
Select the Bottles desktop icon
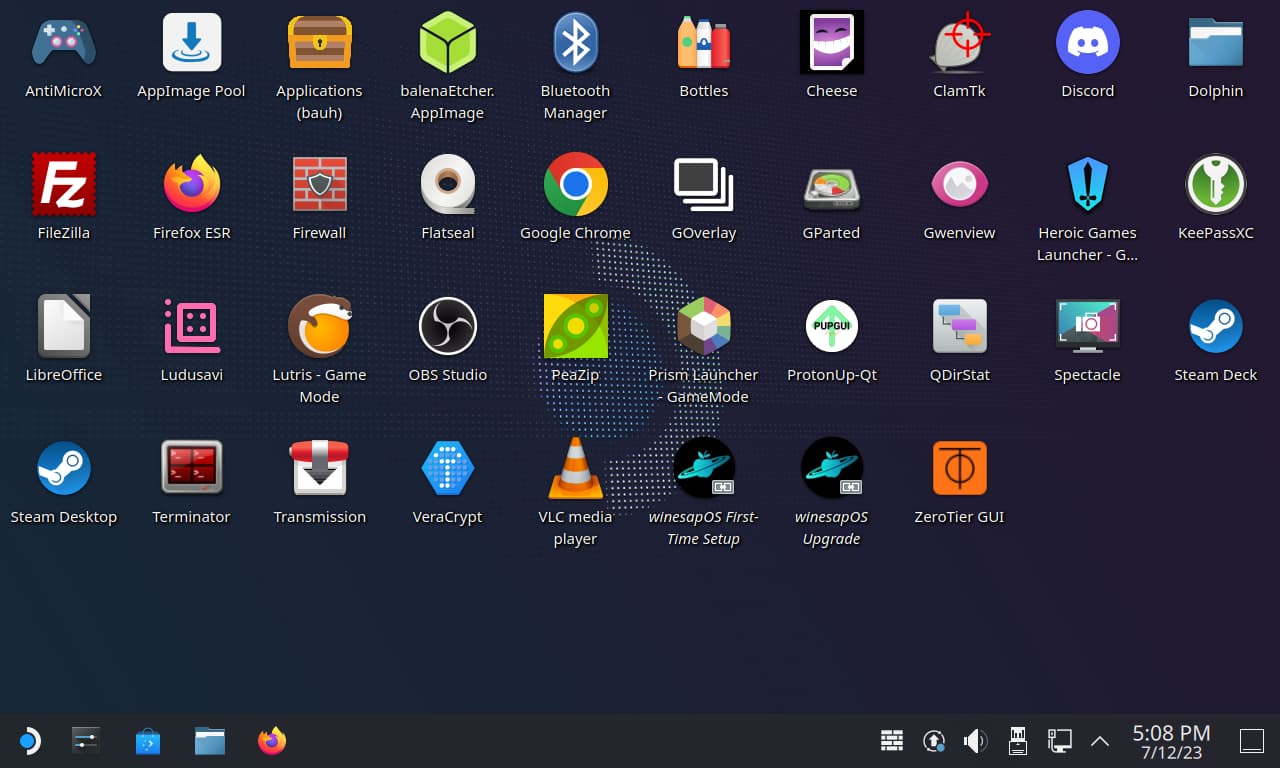703,43
